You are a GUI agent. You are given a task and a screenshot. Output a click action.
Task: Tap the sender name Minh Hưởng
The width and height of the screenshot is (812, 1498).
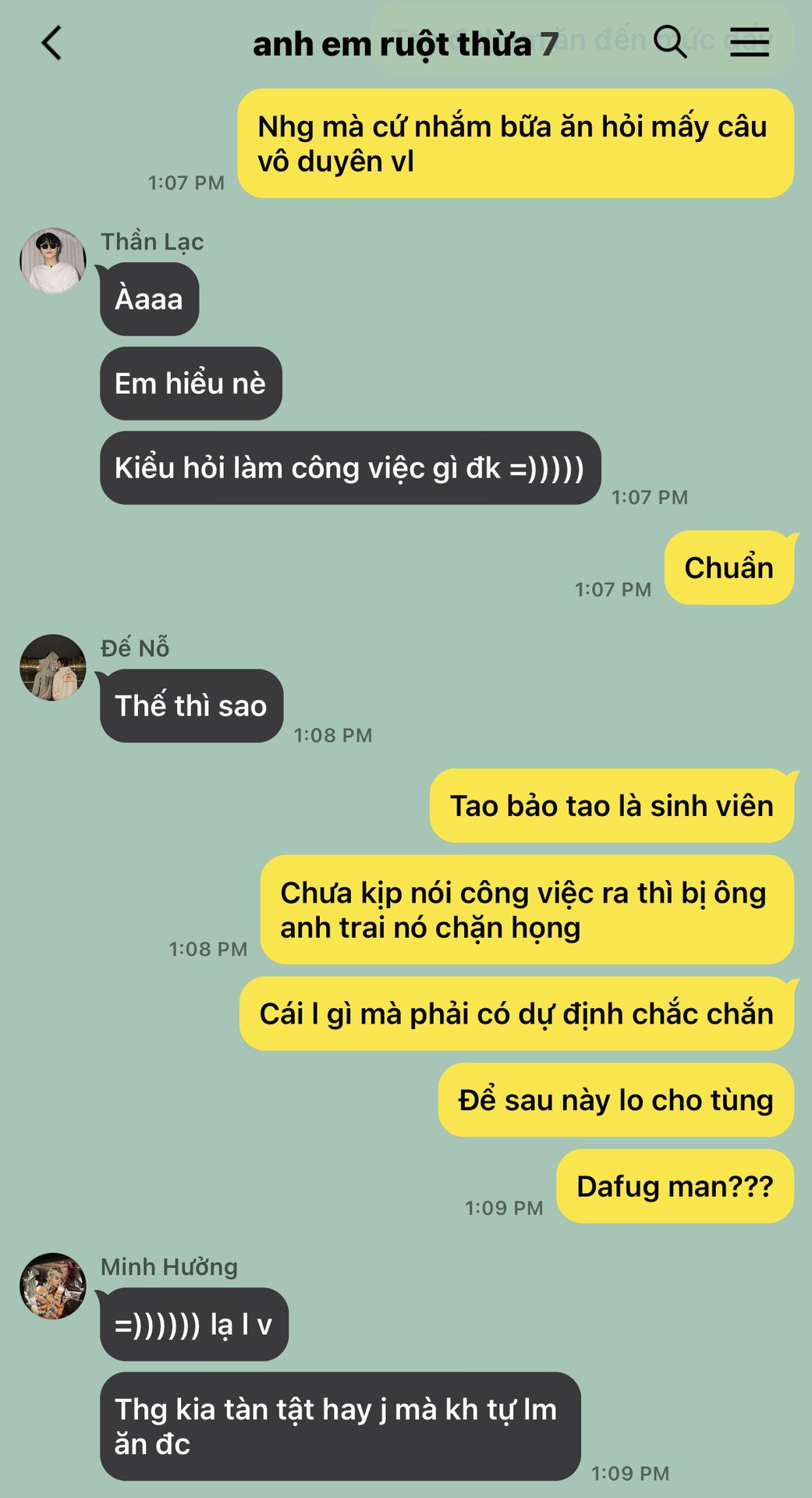tap(169, 1267)
